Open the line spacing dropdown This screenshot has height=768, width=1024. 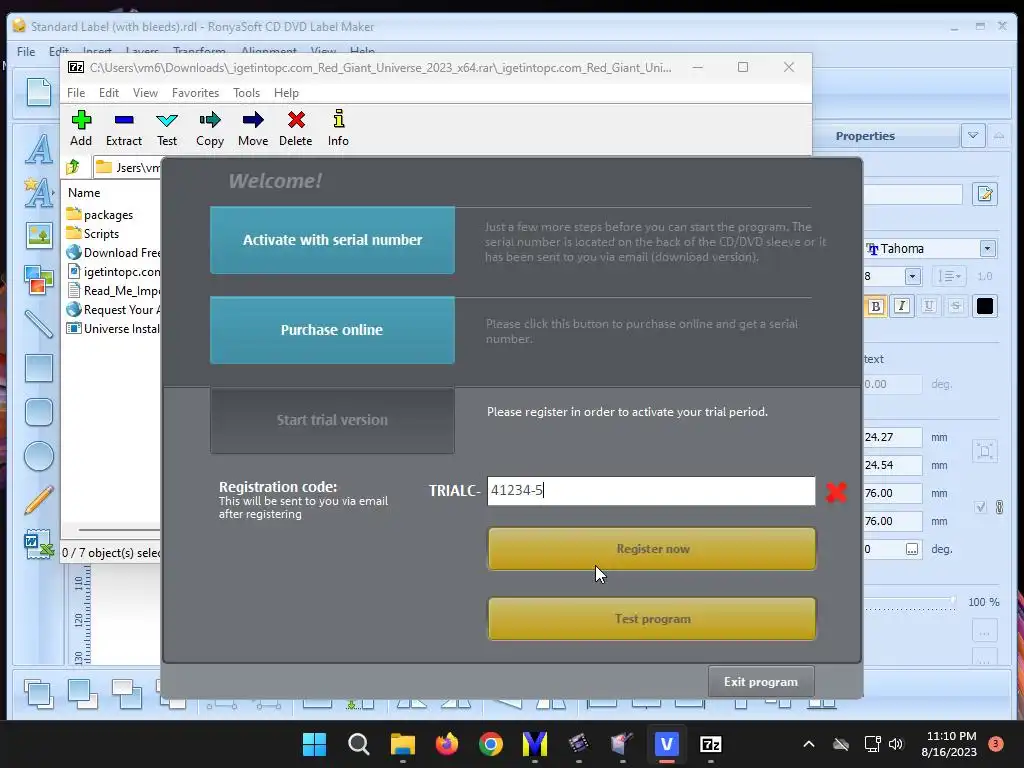click(949, 276)
